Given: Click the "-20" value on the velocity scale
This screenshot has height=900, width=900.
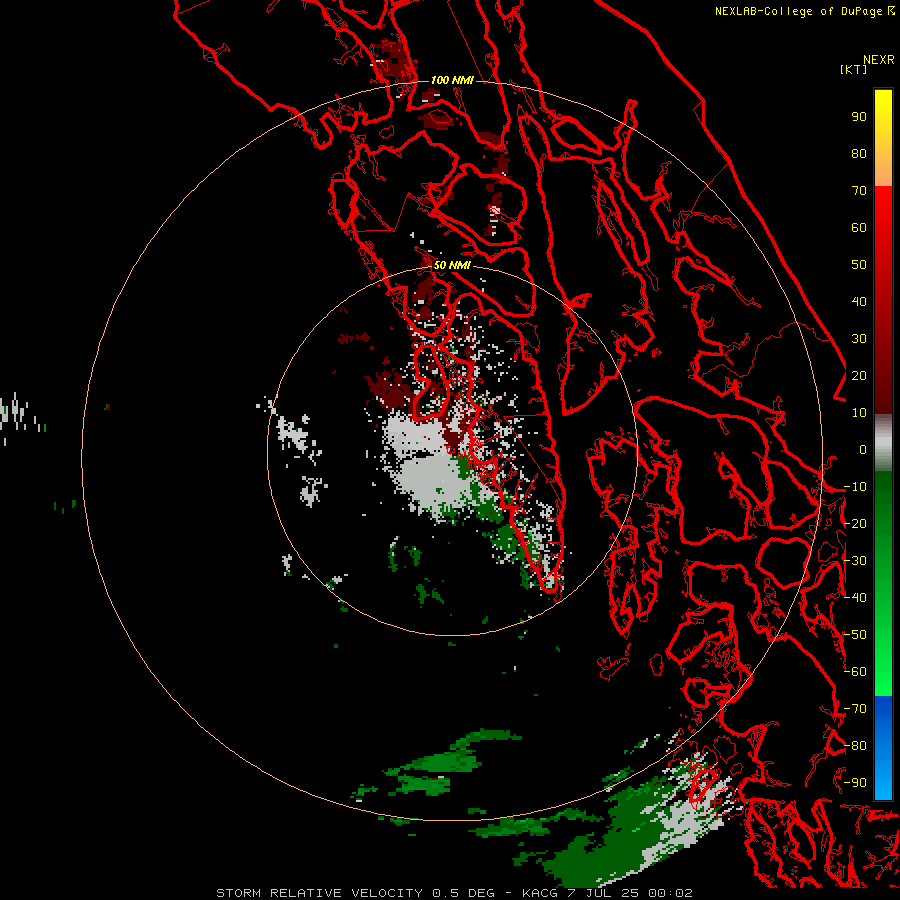Looking at the screenshot, I should click(855, 523).
